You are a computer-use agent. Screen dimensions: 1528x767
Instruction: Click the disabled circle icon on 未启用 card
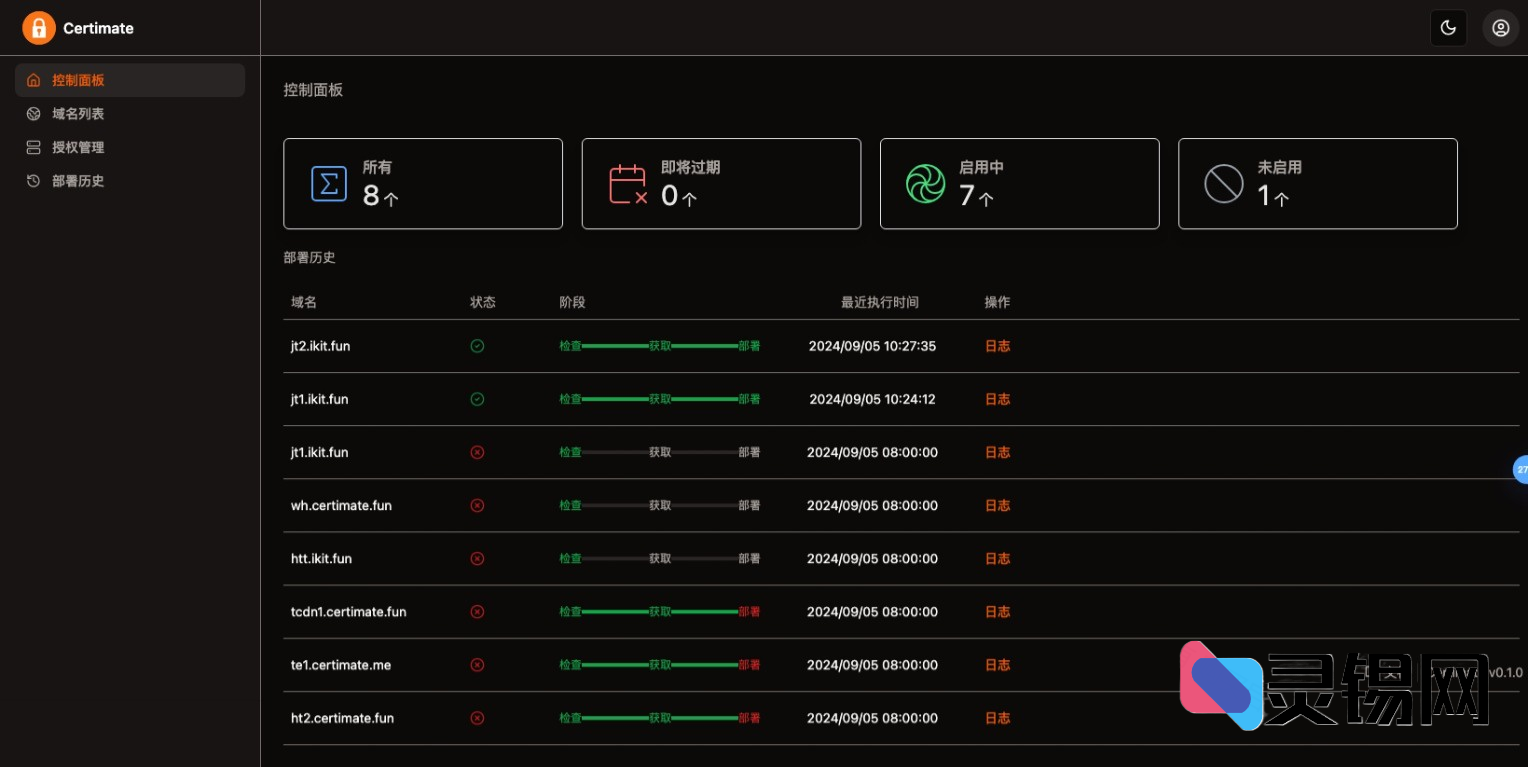(1223, 184)
